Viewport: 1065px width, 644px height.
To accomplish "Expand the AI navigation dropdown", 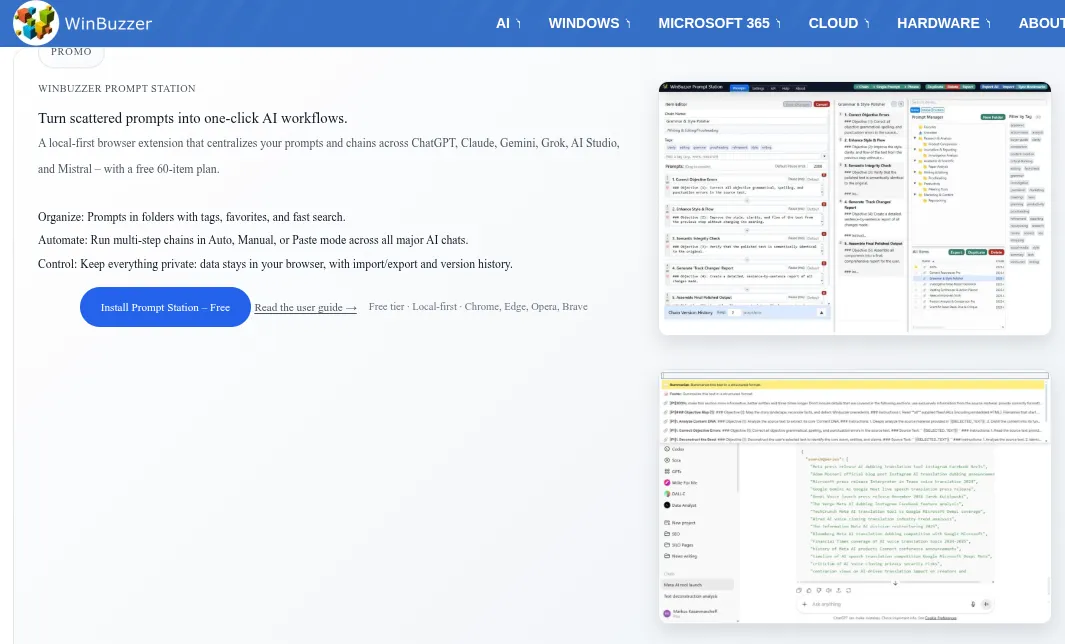I will 508,23.
